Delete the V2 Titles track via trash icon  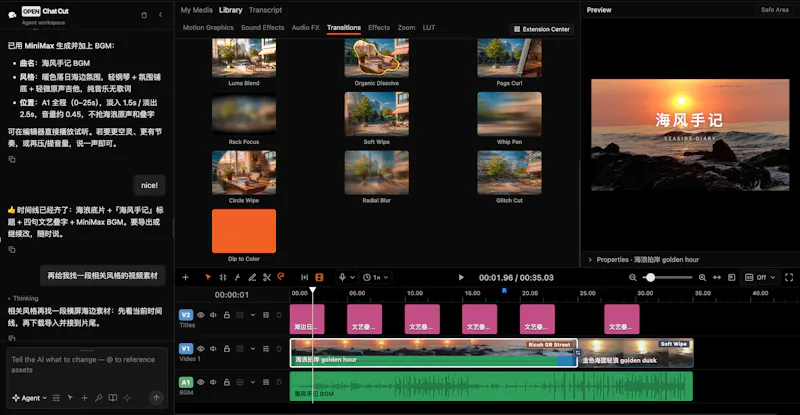279,315
